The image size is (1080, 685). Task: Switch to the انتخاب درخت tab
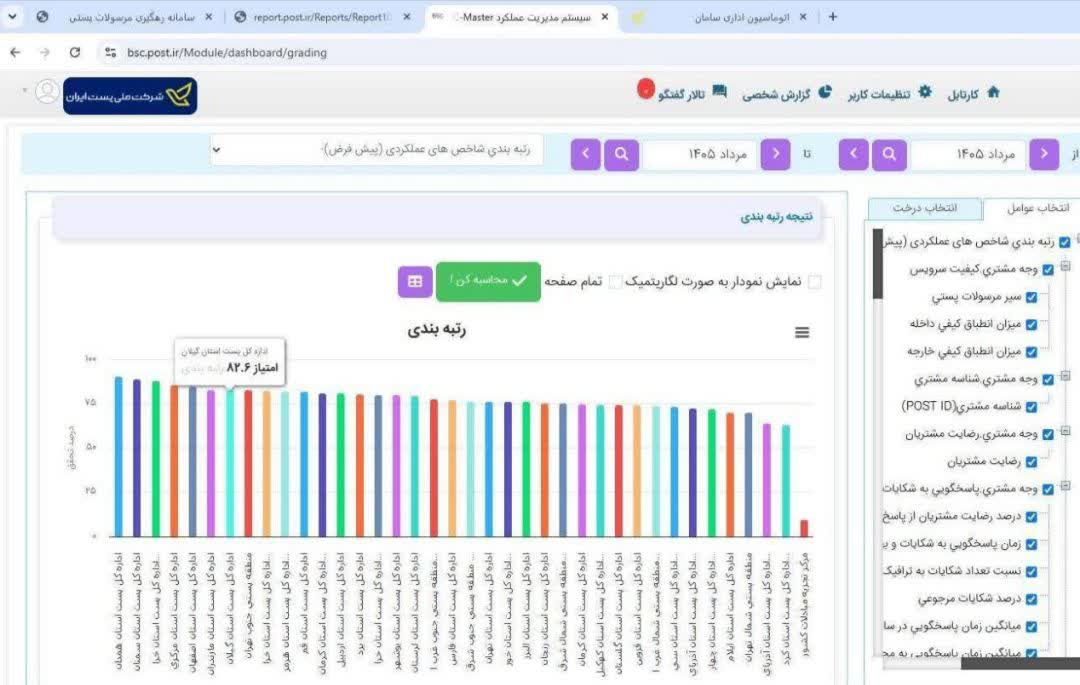(x=924, y=208)
